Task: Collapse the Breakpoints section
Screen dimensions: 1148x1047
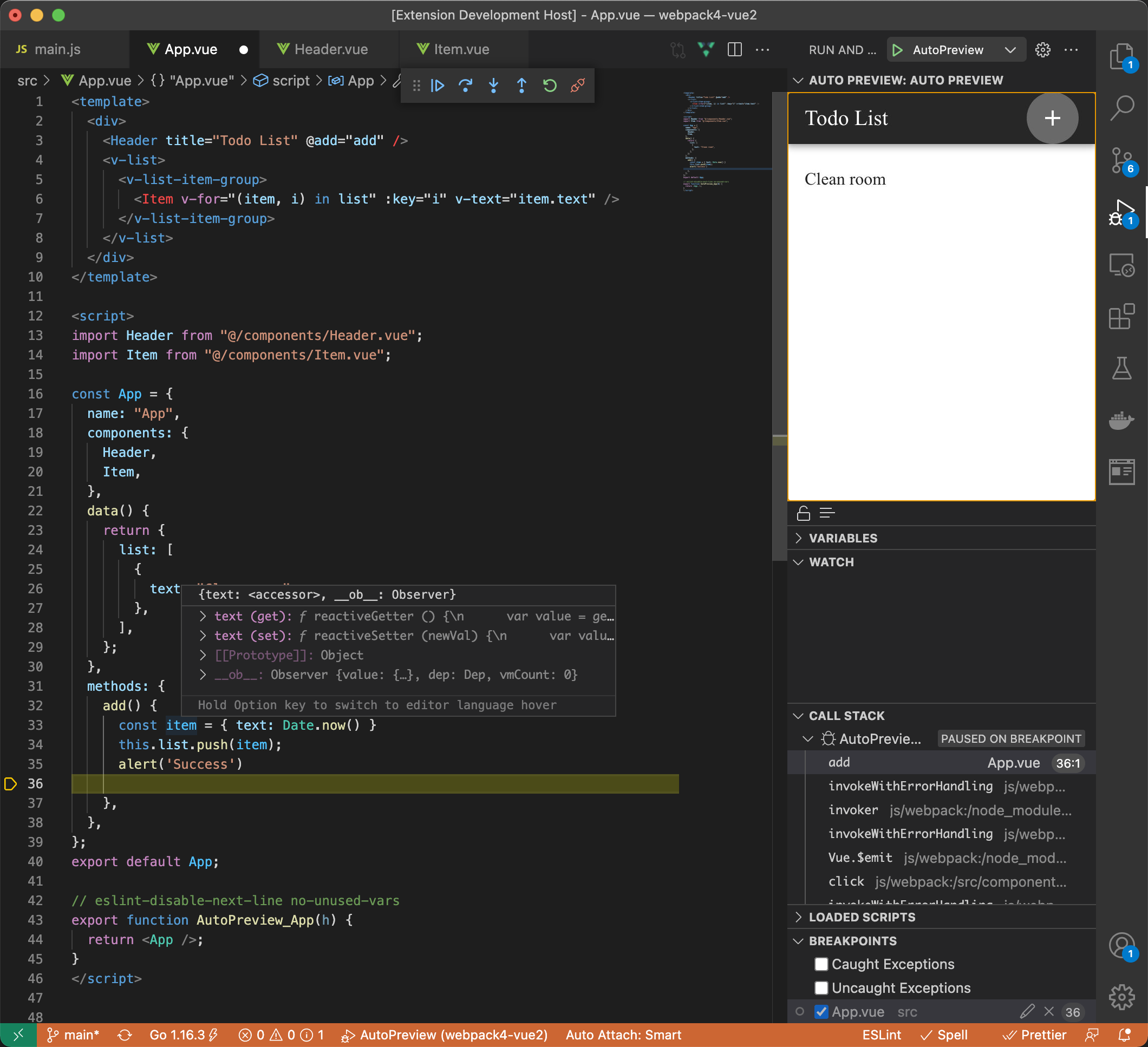Action: (x=798, y=941)
